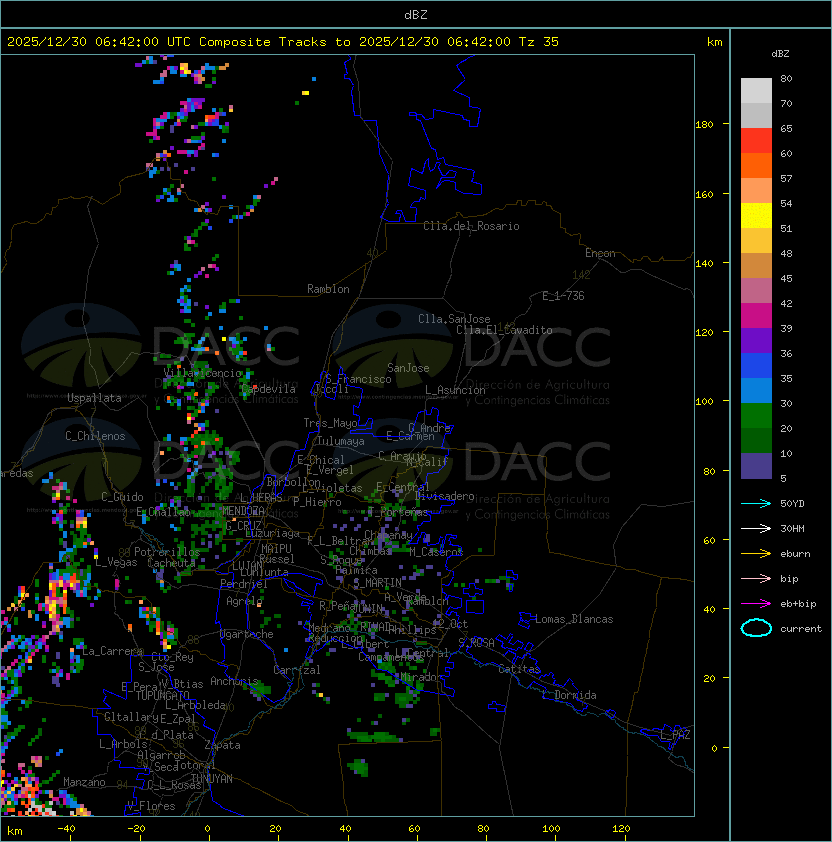This screenshot has height=842, width=832.
Task: Click the 'Potrerillos' map label
Action: point(167,552)
